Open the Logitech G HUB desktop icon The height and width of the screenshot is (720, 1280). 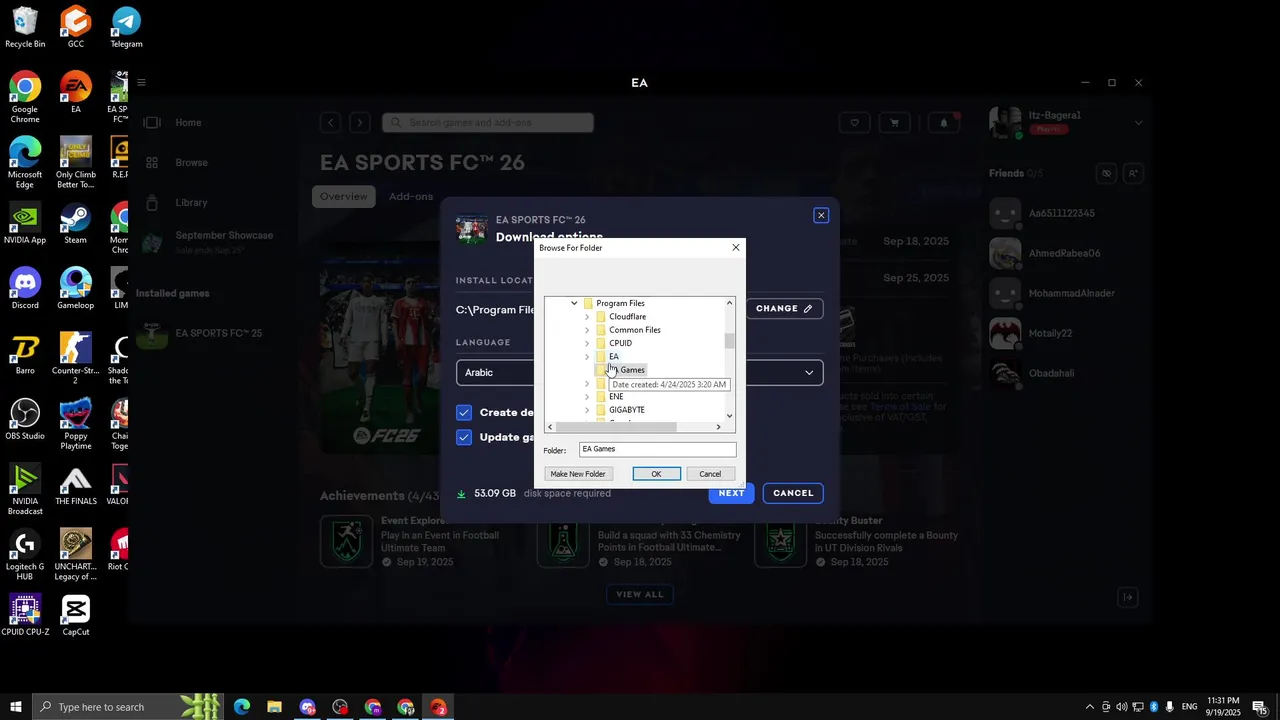click(25, 555)
